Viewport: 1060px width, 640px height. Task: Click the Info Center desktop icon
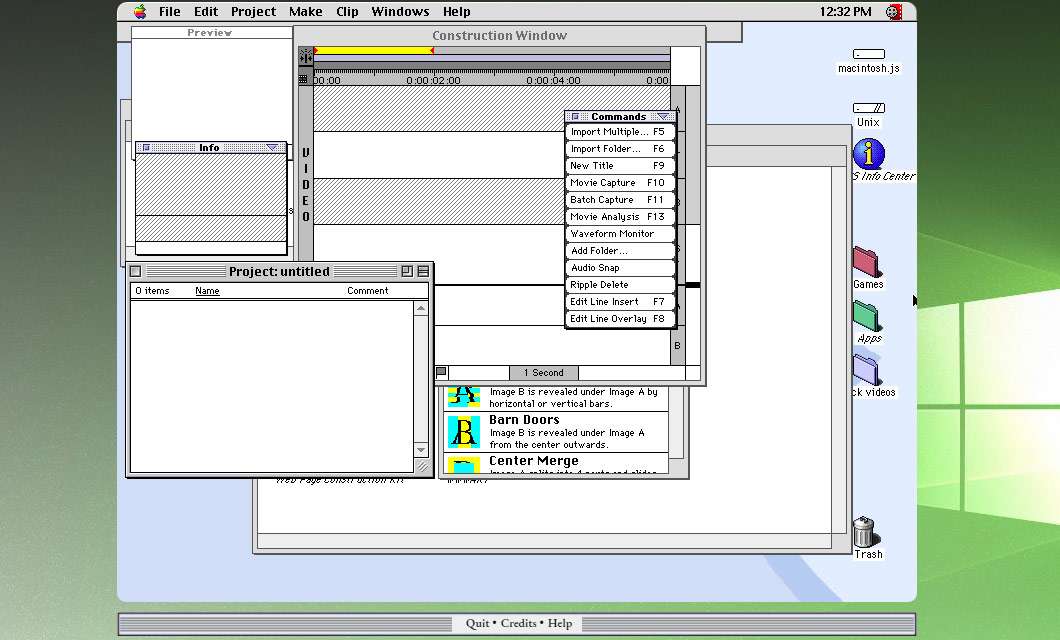pyautogui.click(x=869, y=154)
